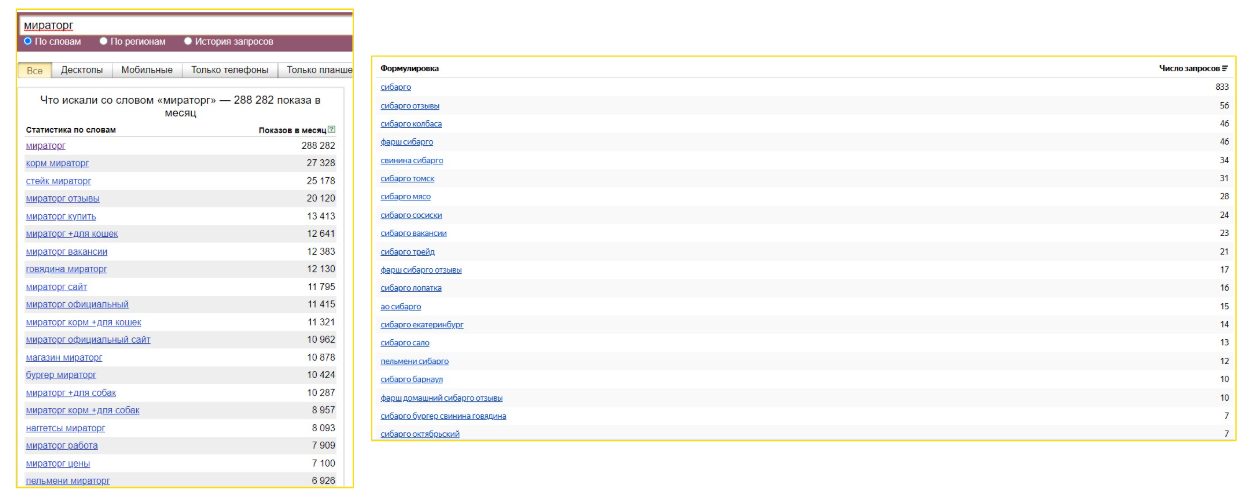
Task: Open the «мираторг отзывы» keyword link
Action: pos(63,198)
